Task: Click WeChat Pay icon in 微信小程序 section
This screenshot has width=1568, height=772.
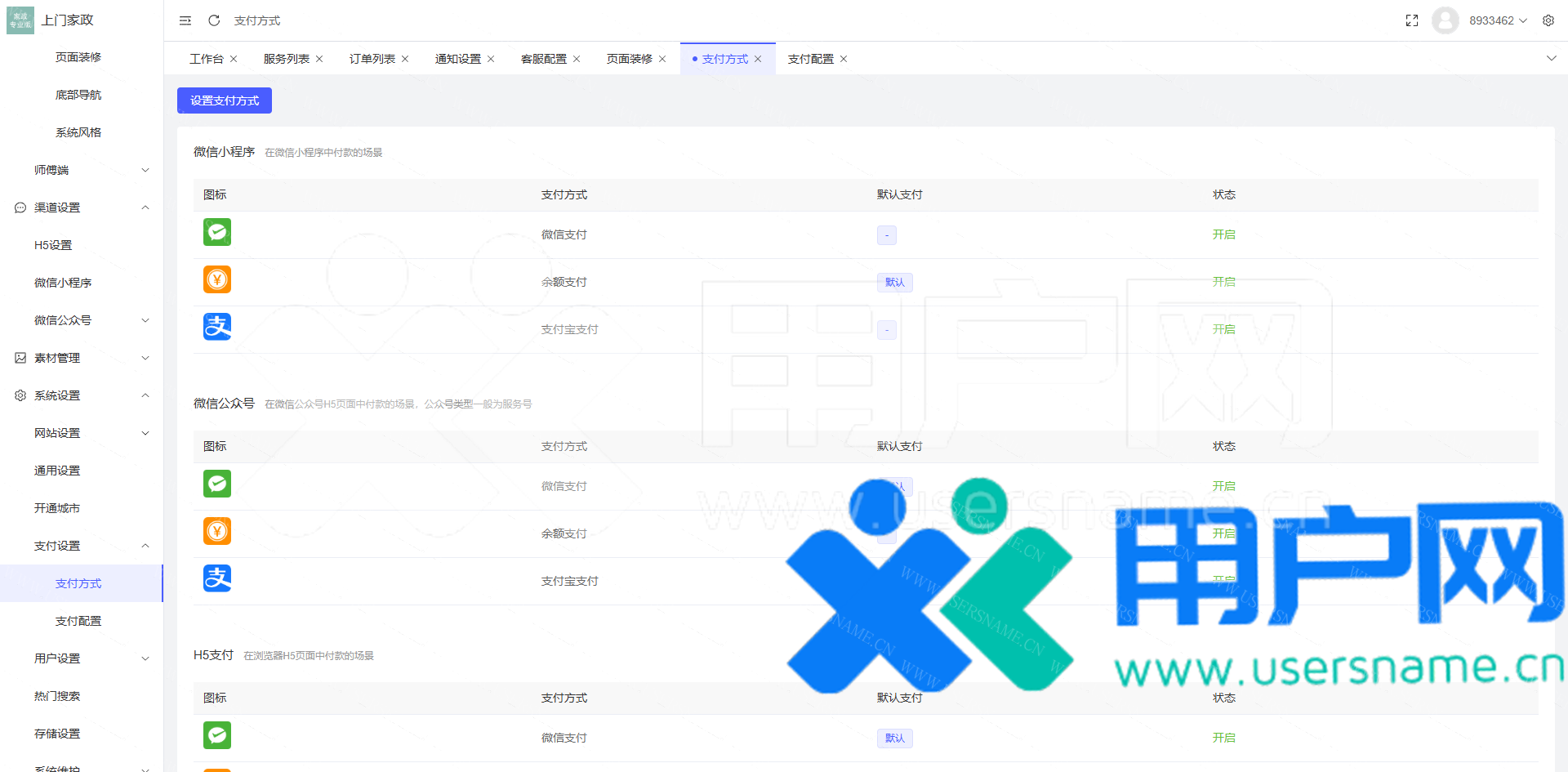Action: pos(217,233)
